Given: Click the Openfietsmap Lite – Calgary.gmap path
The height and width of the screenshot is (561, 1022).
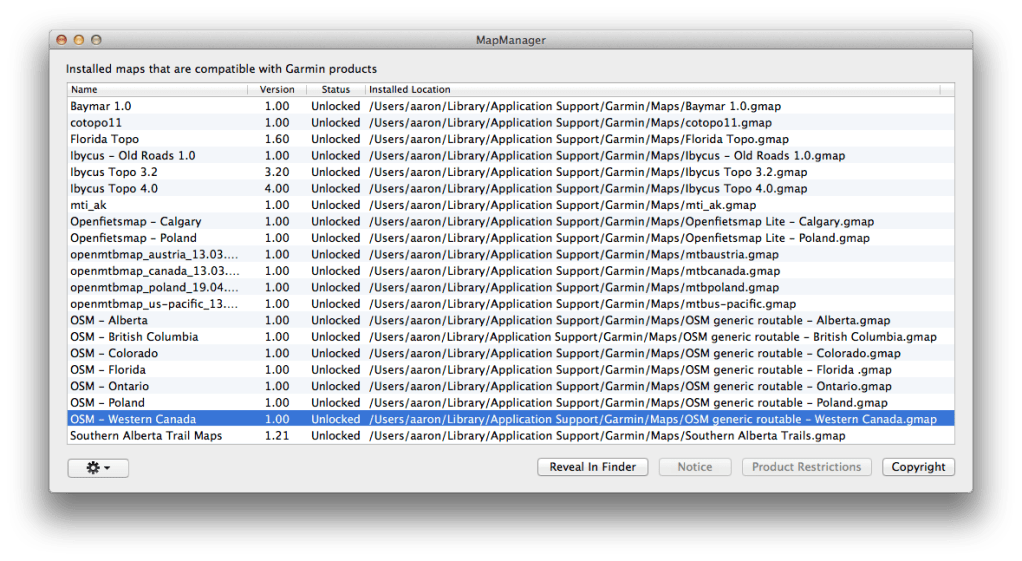Looking at the screenshot, I should point(621,222).
